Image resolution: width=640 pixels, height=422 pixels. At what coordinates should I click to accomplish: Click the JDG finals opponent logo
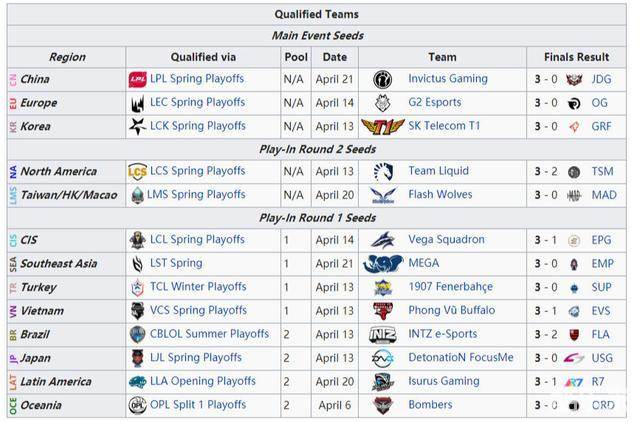coord(574,79)
